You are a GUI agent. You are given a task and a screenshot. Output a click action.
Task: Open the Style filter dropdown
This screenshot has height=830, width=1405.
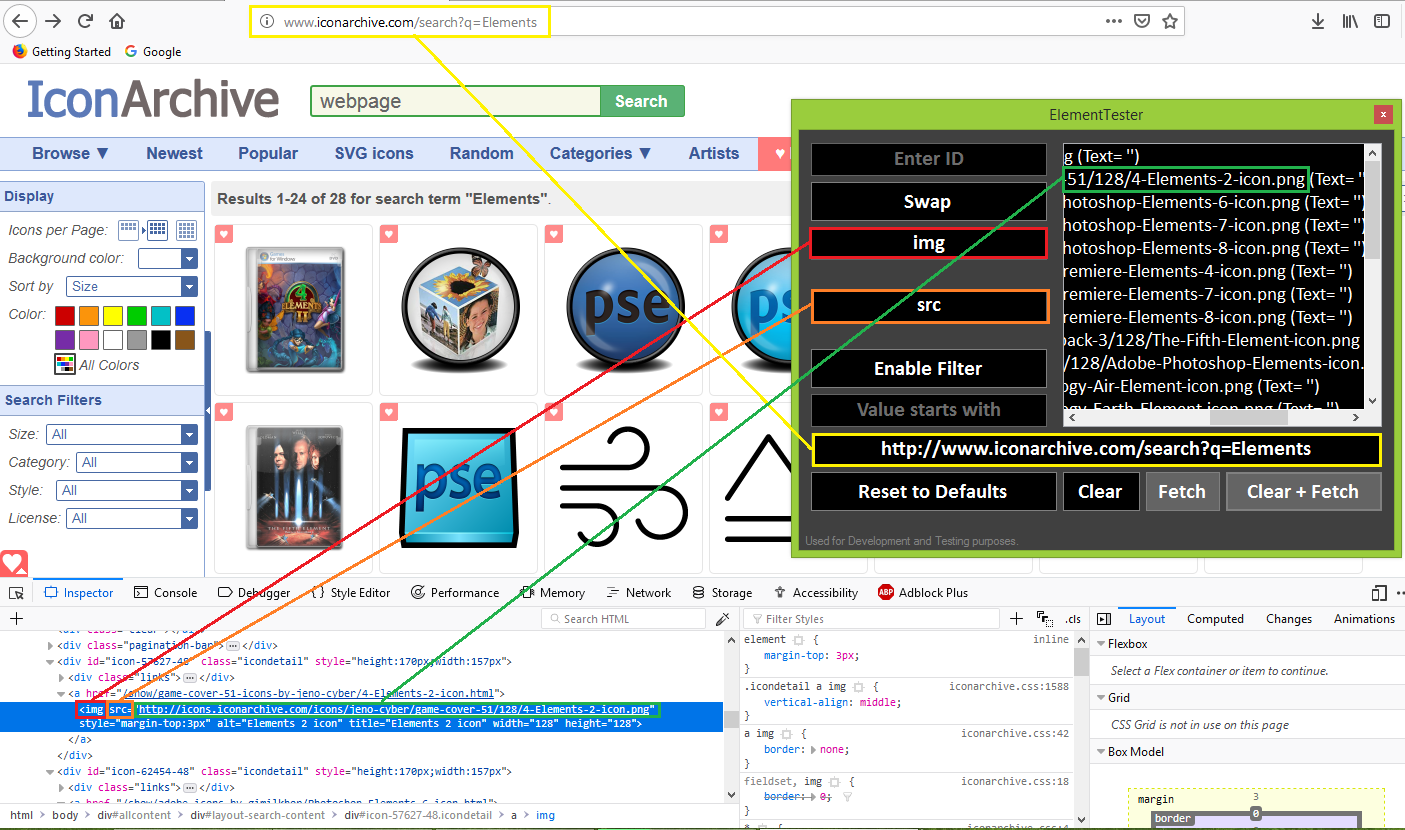tap(126, 490)
